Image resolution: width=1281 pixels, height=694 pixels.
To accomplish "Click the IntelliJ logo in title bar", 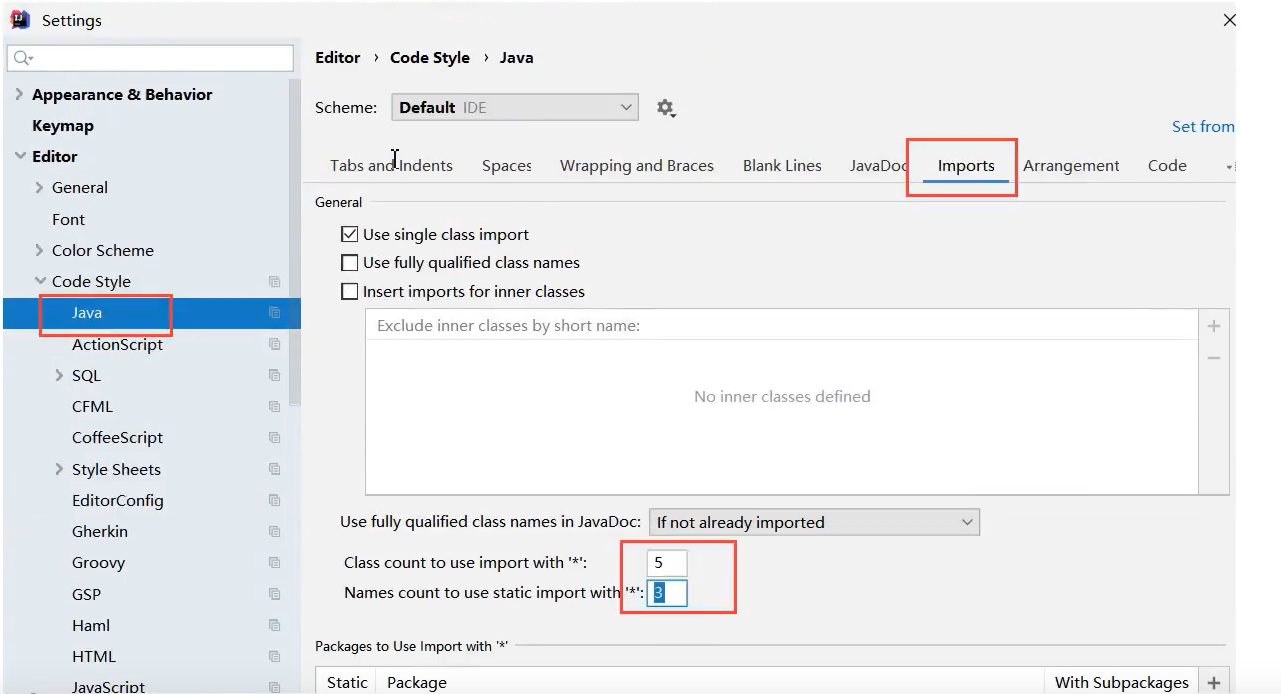I will tap(20, 20).
